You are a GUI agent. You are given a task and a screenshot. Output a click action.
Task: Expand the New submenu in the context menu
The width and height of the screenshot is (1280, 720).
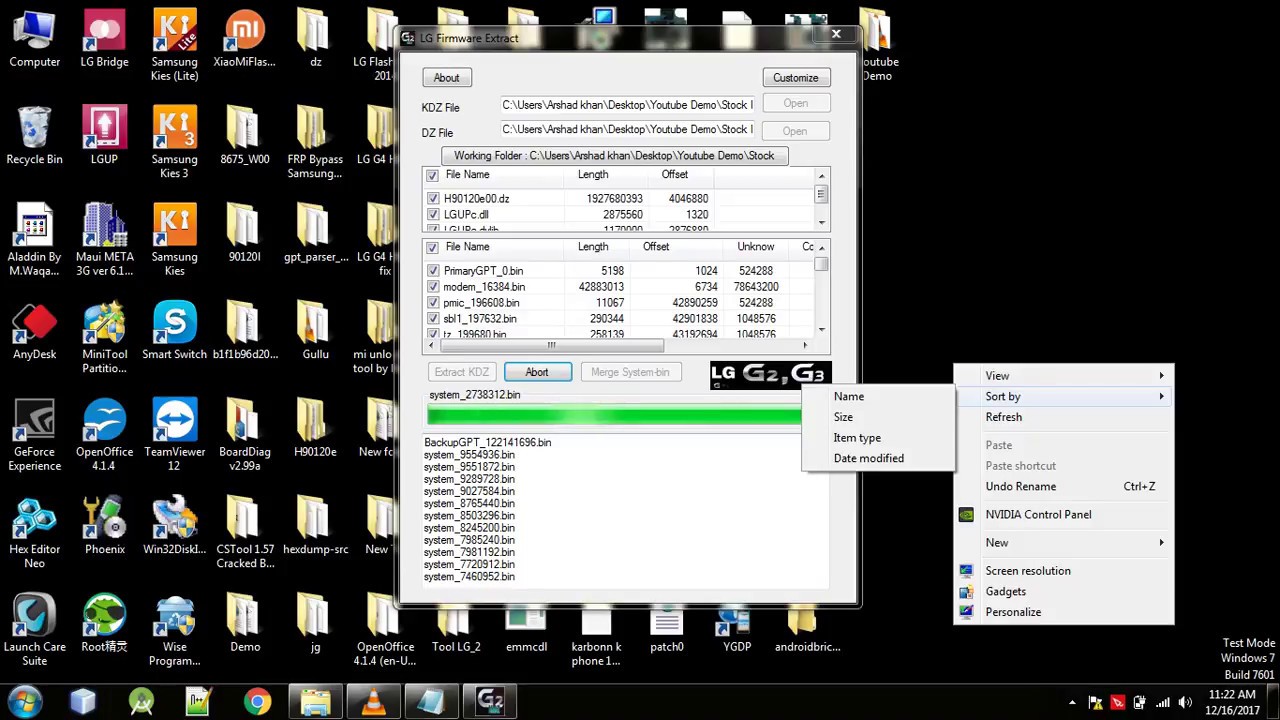[x=1063, y=543]
